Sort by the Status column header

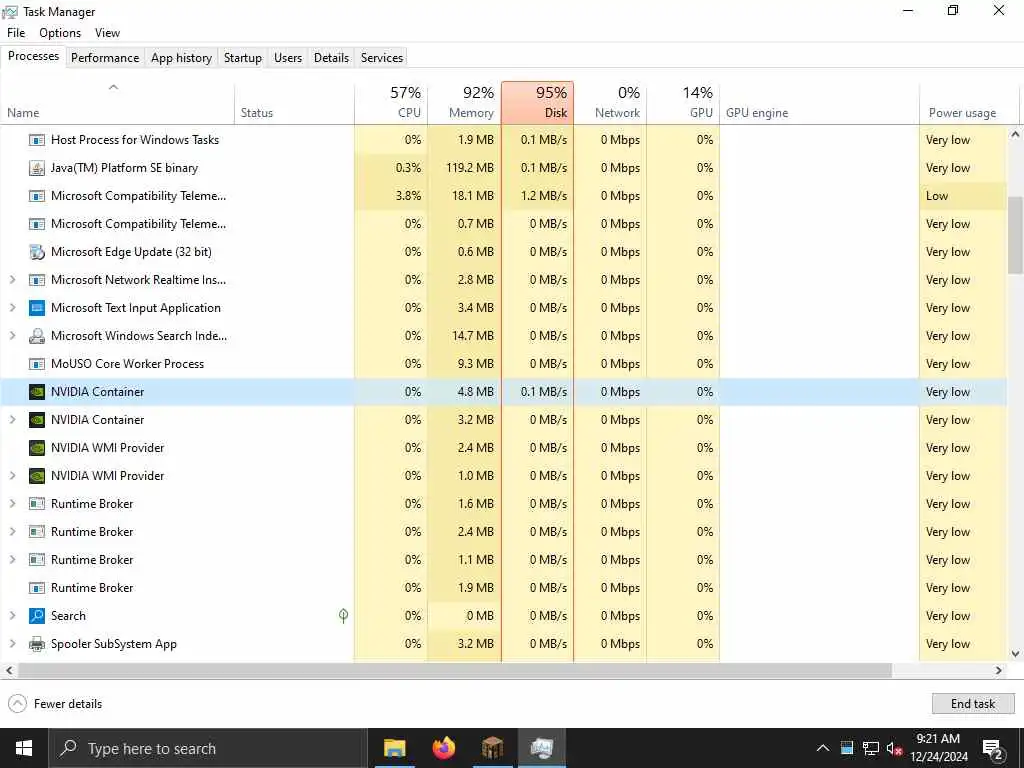(295, 103)
